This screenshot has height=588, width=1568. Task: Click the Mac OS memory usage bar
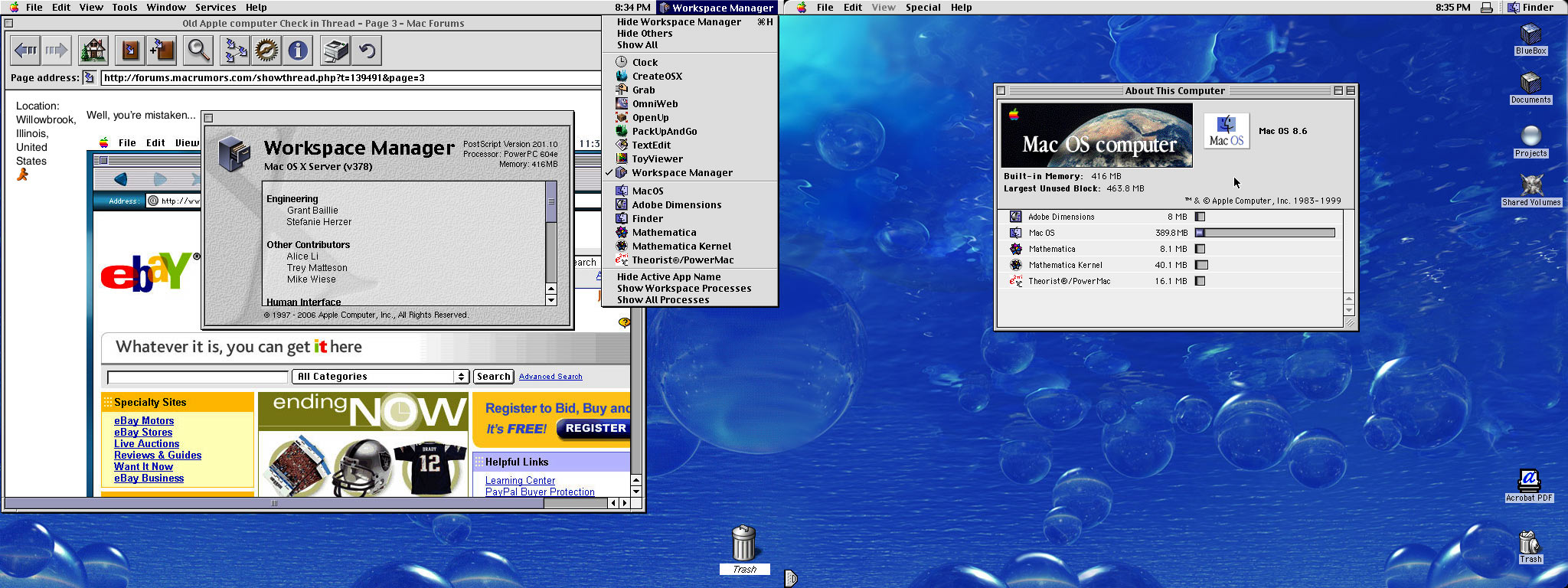tap(1265, 233)
